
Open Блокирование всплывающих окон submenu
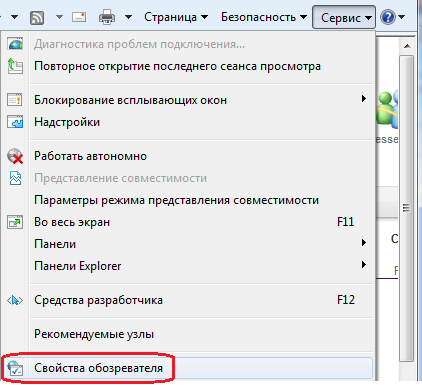click(202, 100)
